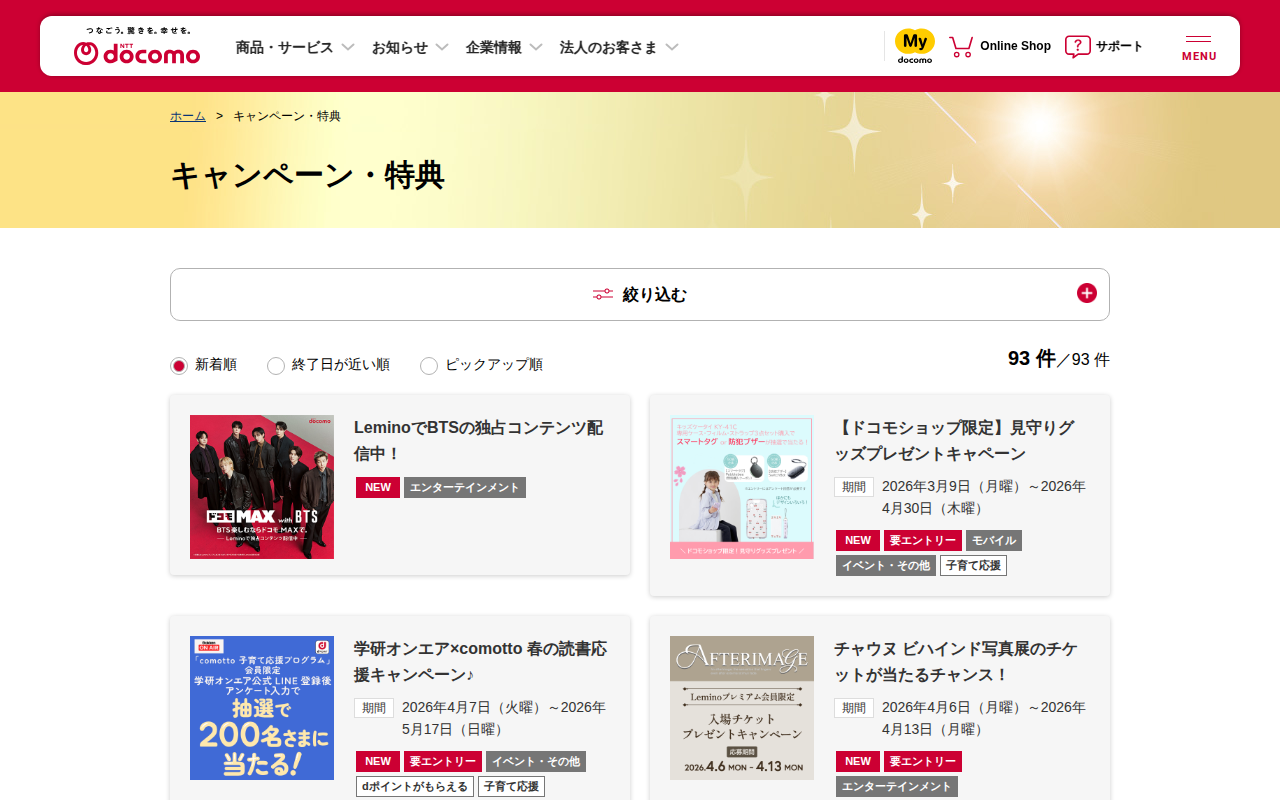Click the filter sliders icon beside 絞り込む

pyautogui.click(x=603, y=294)
